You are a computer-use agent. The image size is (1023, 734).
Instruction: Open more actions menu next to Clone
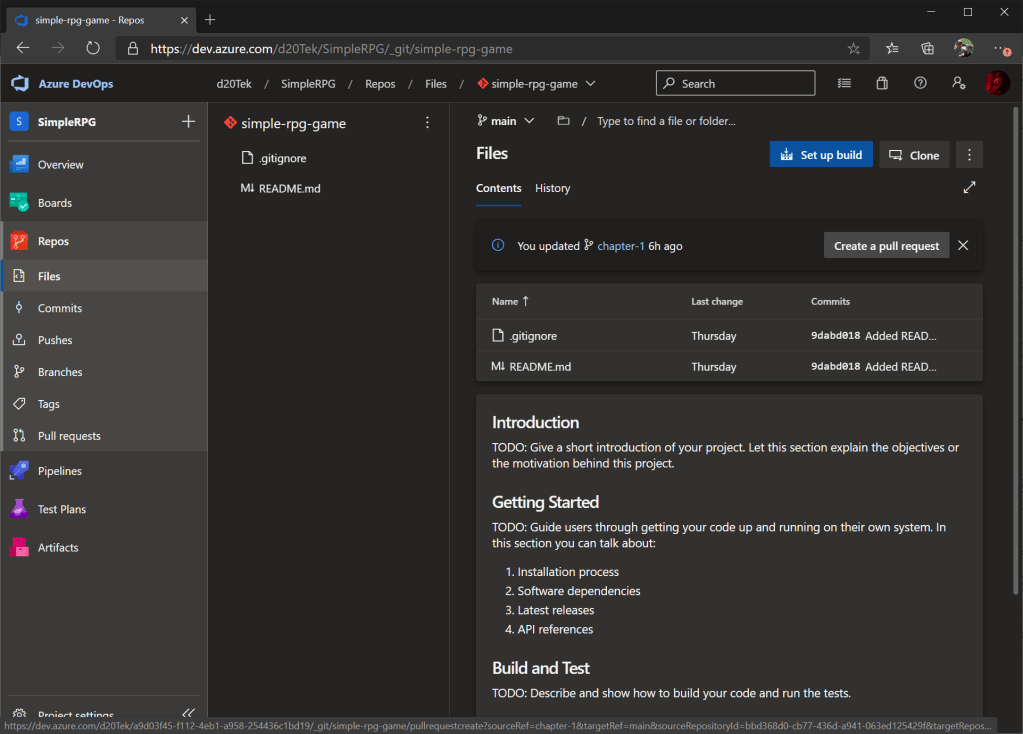[x=969, y=155]
